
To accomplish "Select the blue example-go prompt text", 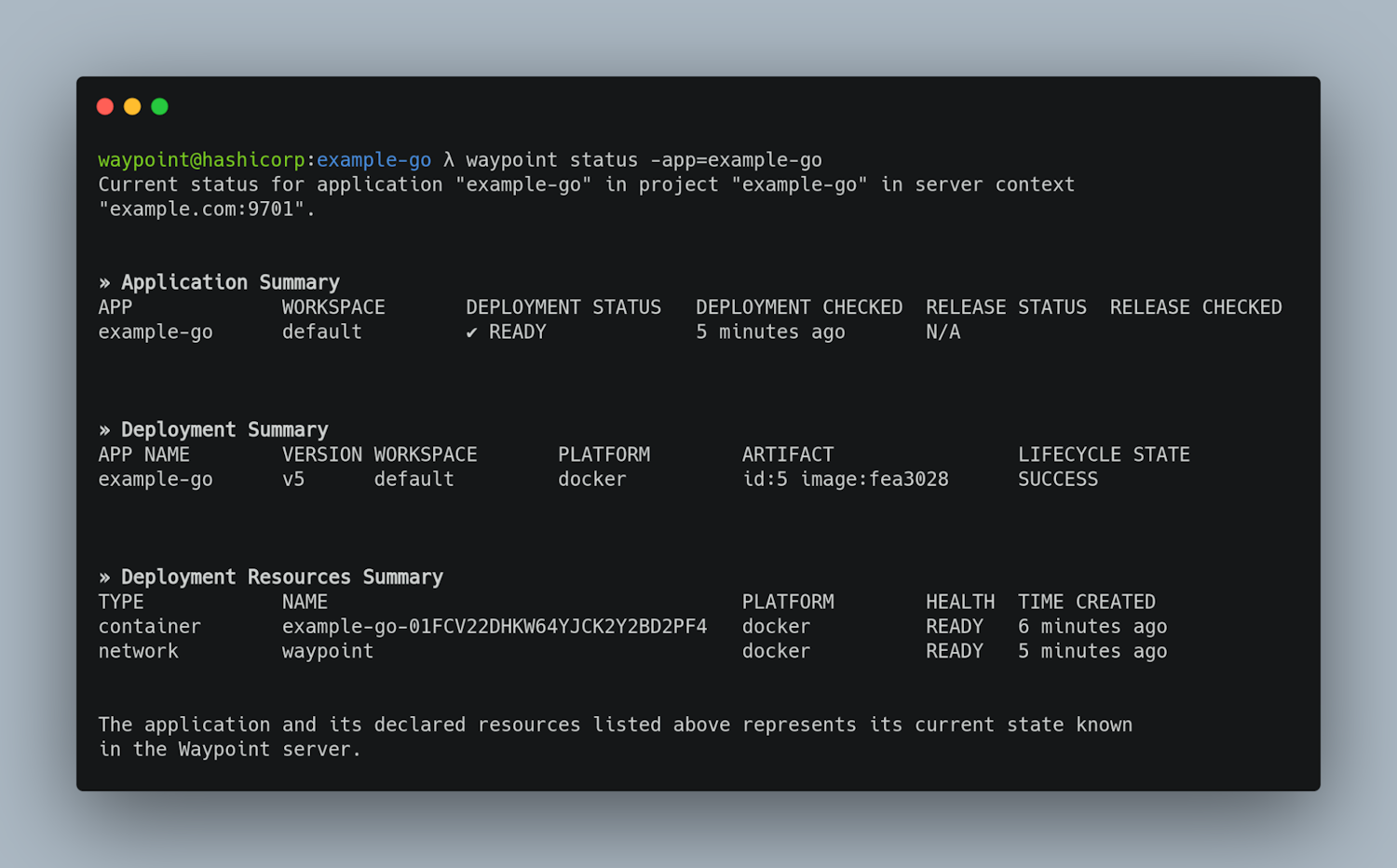I will 373,159.
